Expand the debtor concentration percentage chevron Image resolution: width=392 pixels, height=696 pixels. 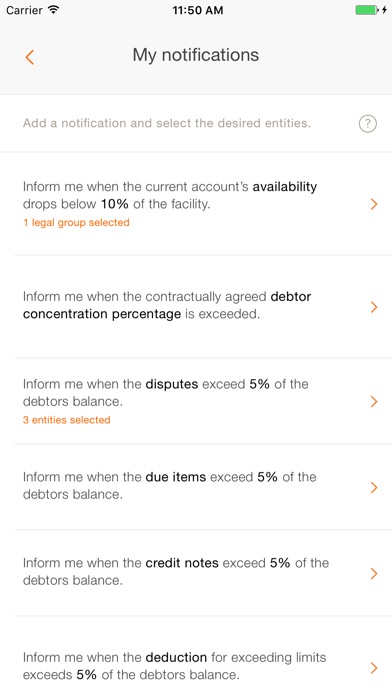point(374,307)
